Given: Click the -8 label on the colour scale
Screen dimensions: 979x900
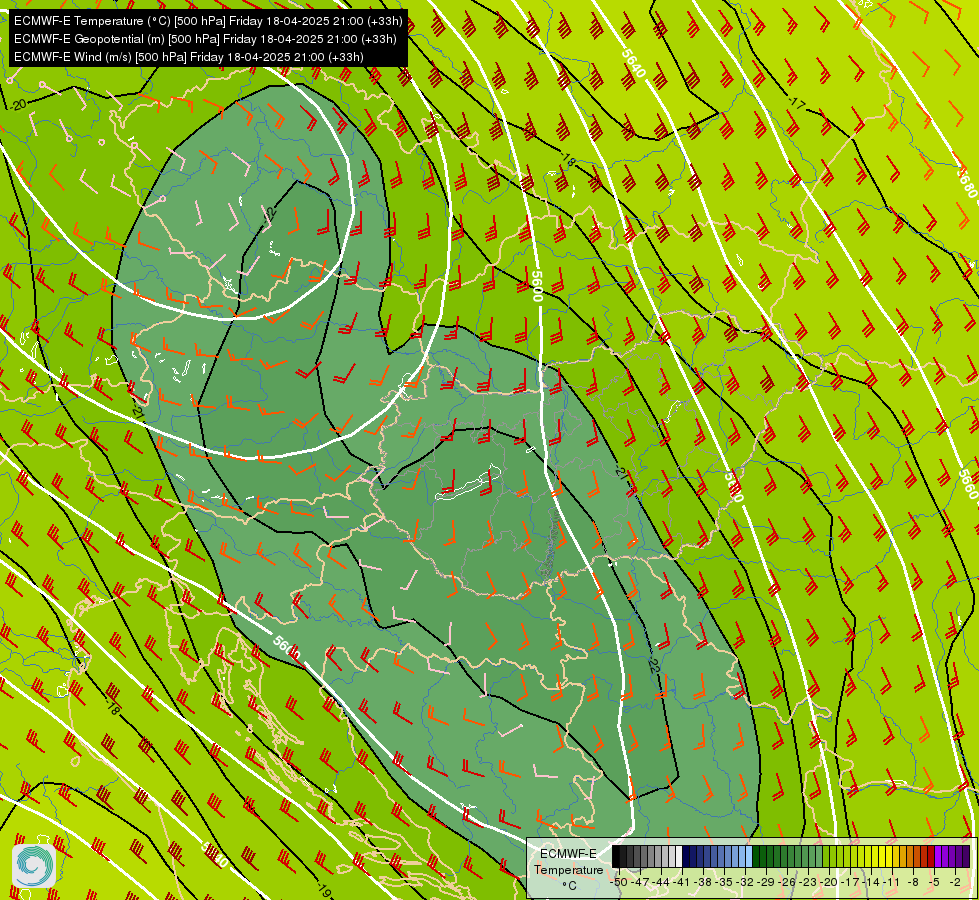Looking at the screenshot, I should (913, 882).
